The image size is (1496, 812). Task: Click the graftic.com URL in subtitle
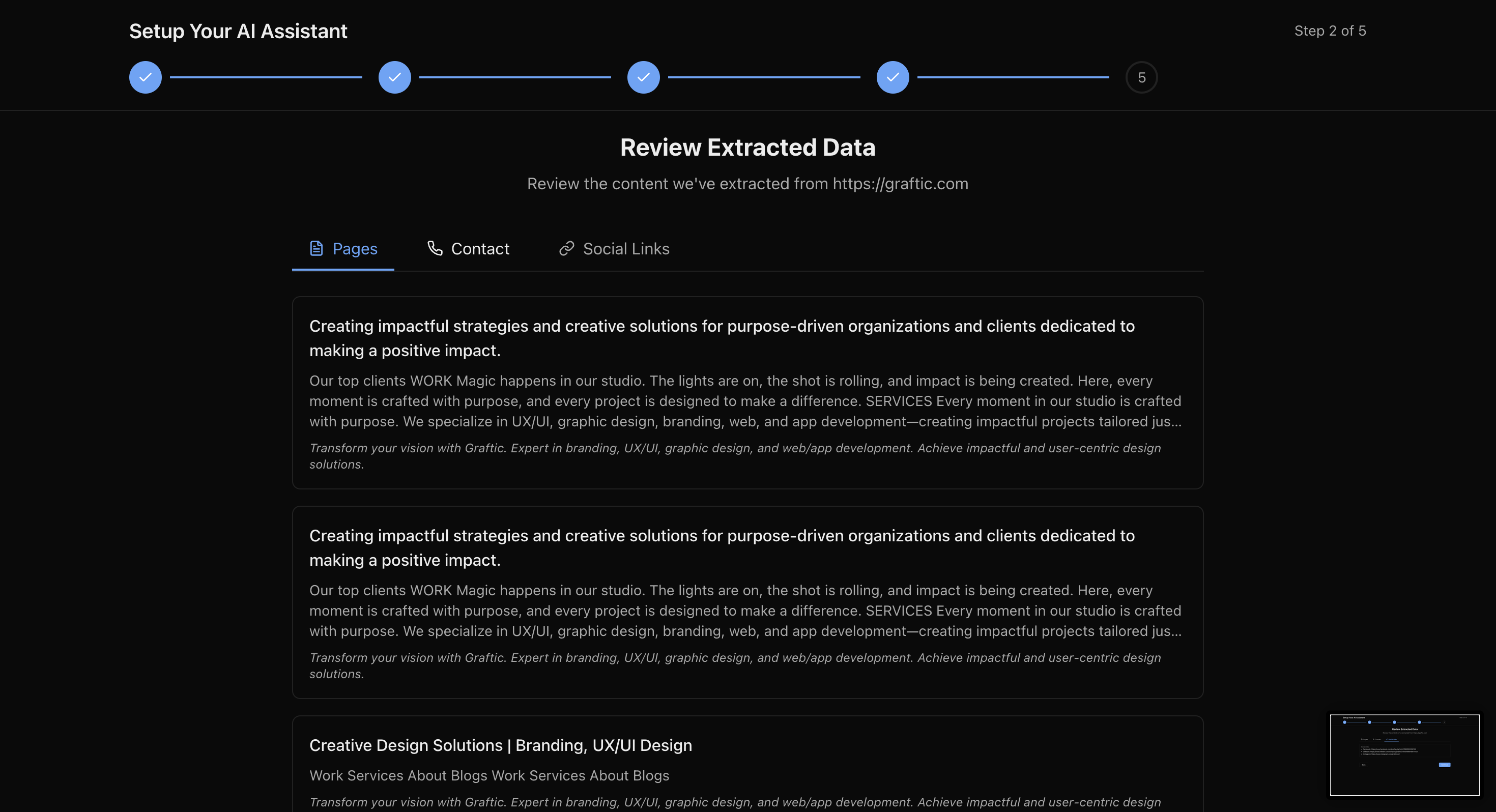(900, 184)
